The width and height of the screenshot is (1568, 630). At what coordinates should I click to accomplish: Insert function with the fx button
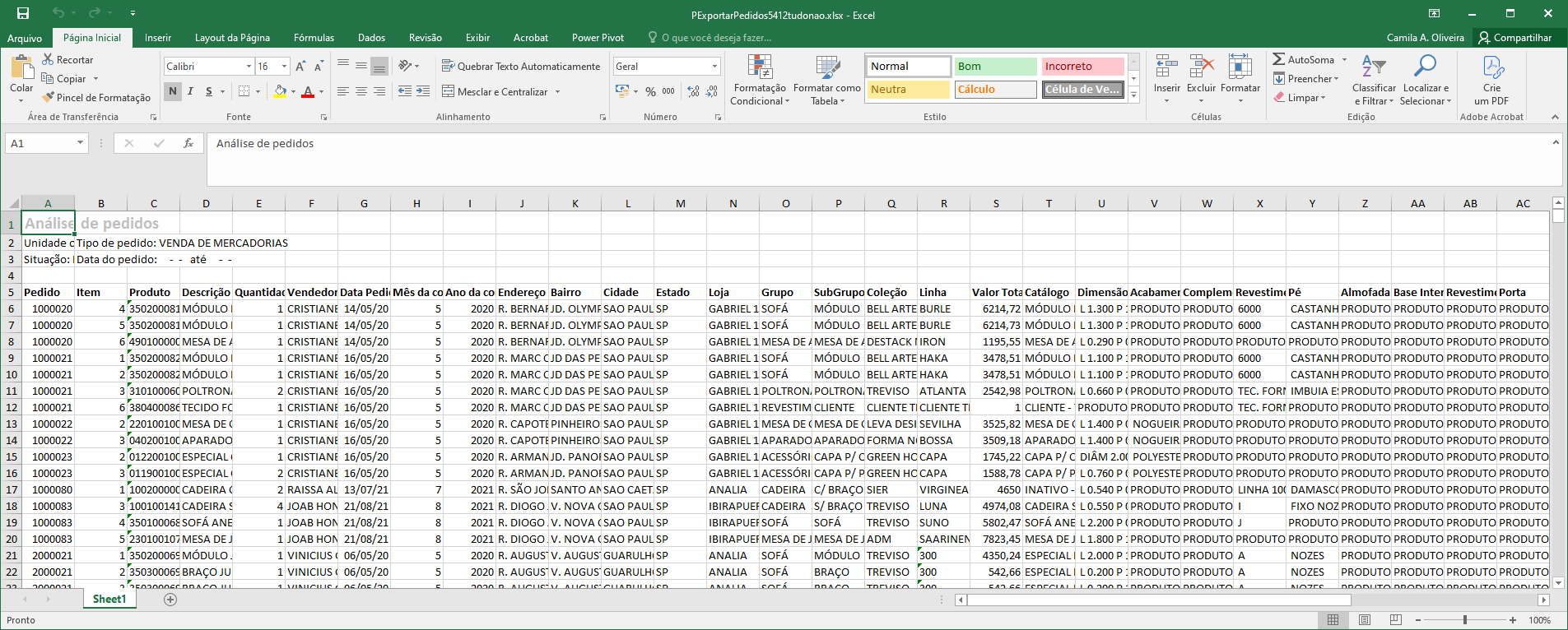pos(188,143)
